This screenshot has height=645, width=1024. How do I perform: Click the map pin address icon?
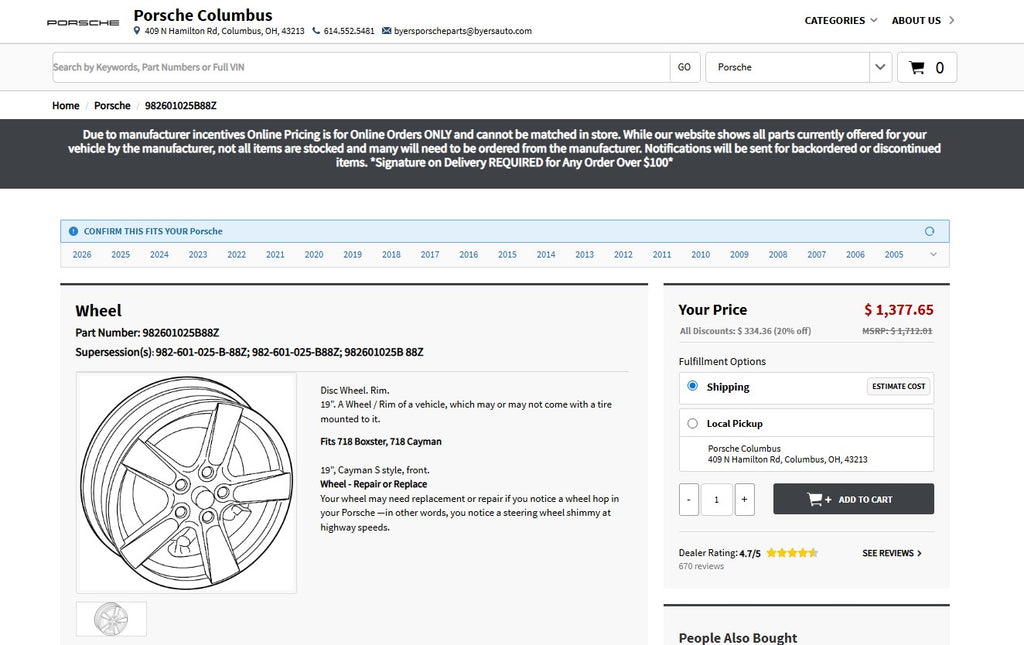click(137, 31)
